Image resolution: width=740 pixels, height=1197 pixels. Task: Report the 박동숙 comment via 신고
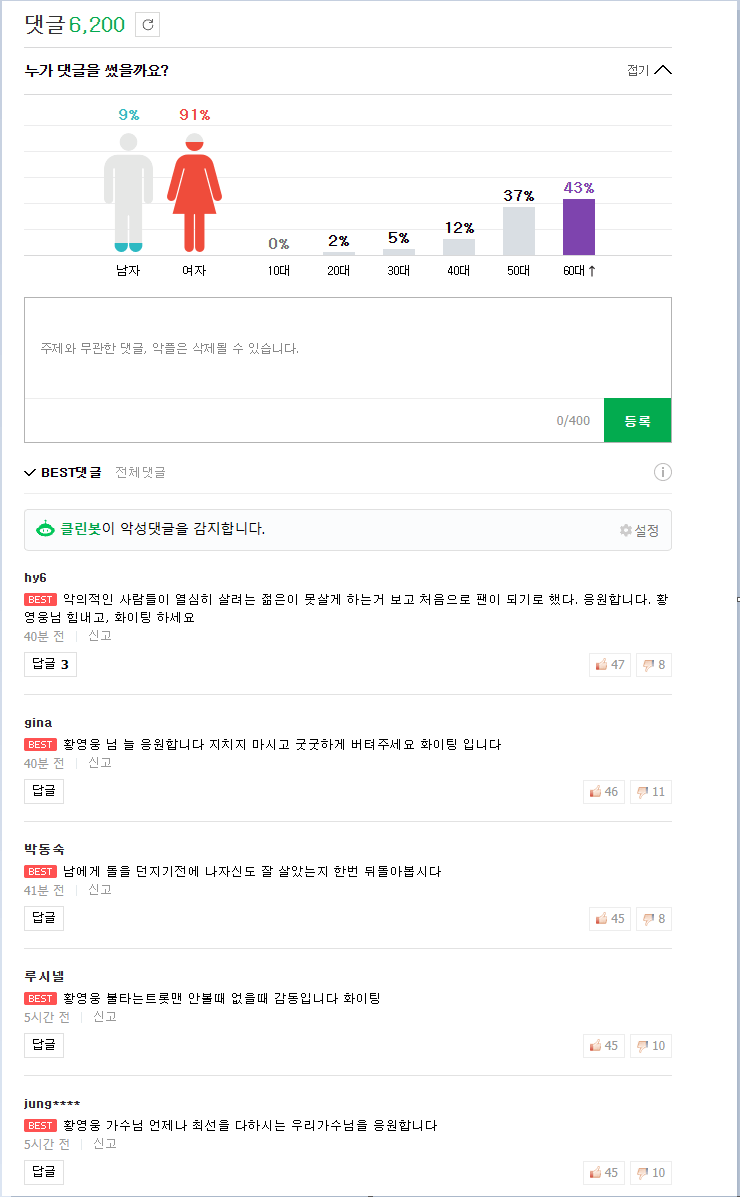click(99, 889)
